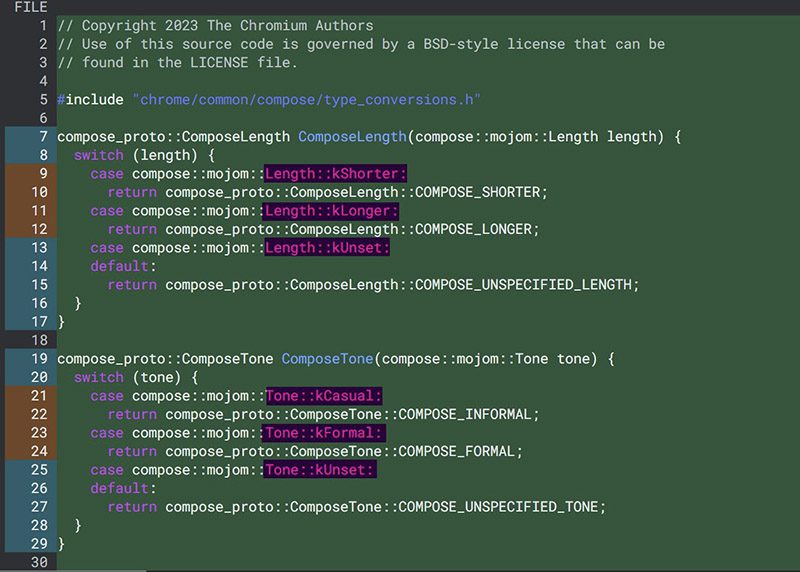Click 'switch (tone)' statement
Image resolution: width=800 pixels, height=572 pixels.
[136, 377]
